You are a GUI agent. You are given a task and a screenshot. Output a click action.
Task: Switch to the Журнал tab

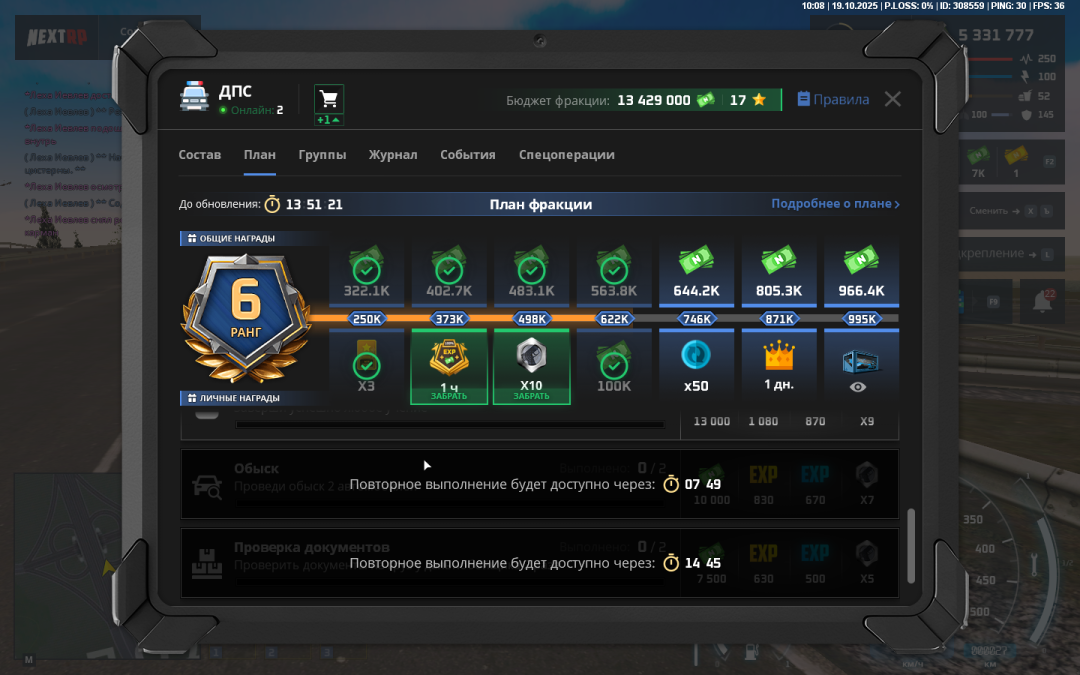click(x=393, y=155)
